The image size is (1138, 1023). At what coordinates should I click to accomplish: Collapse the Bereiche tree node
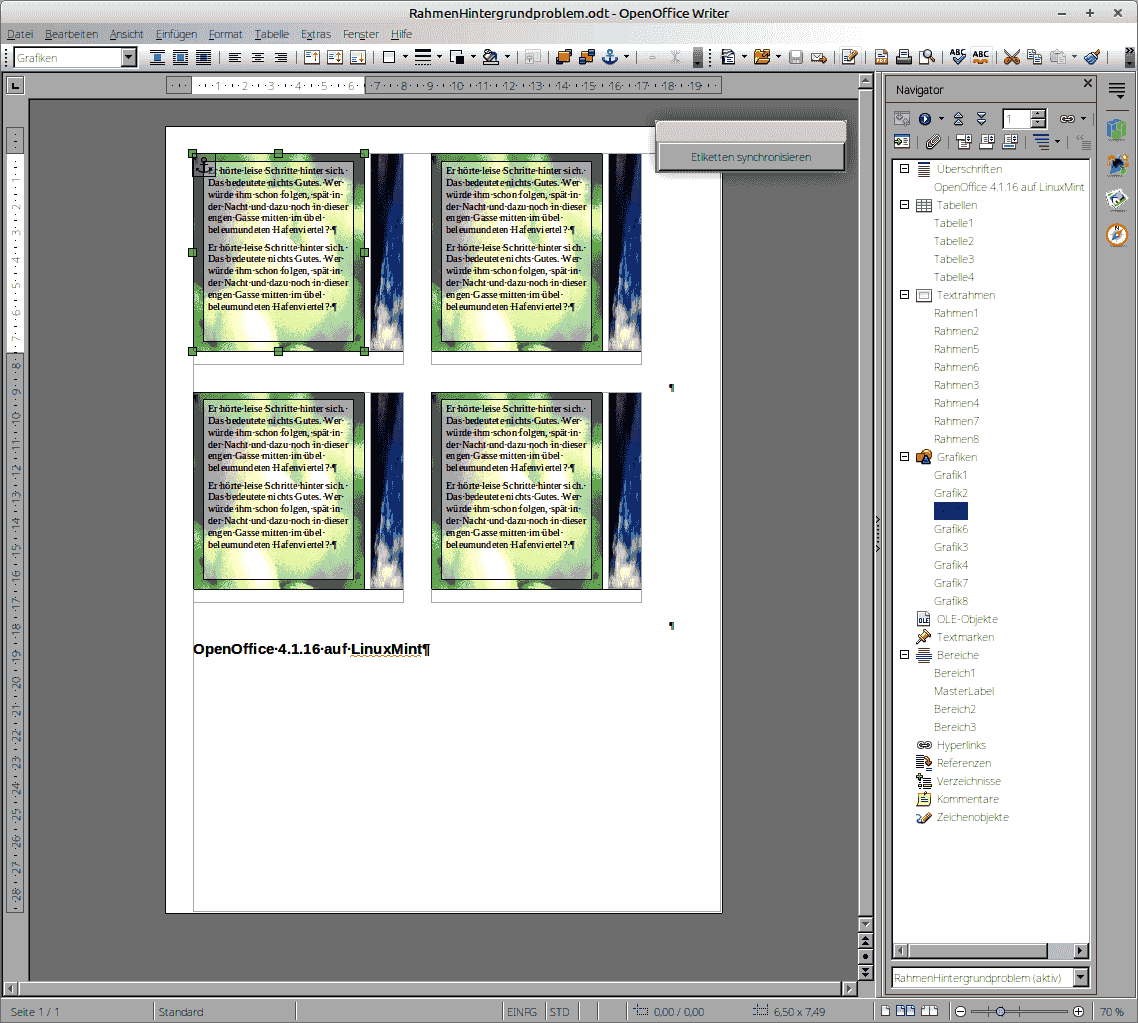pyautogui.click(x=904, y=654)
